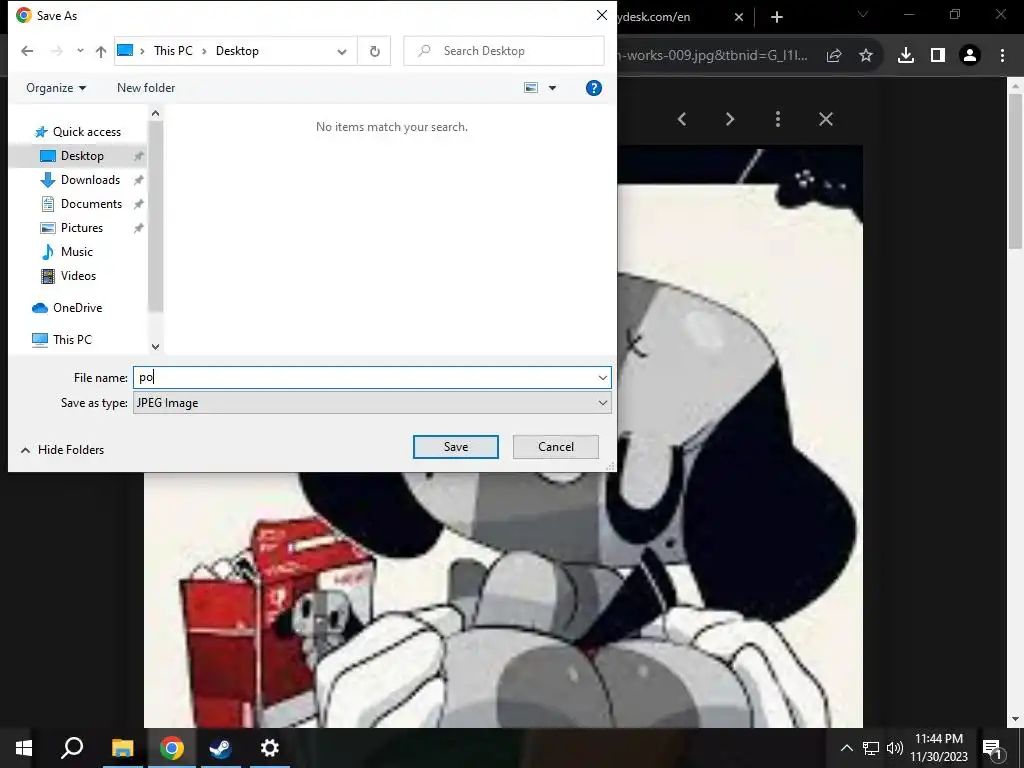Close the image preview panel
The width and height of the screenshot is (1024, 768).
826,119
